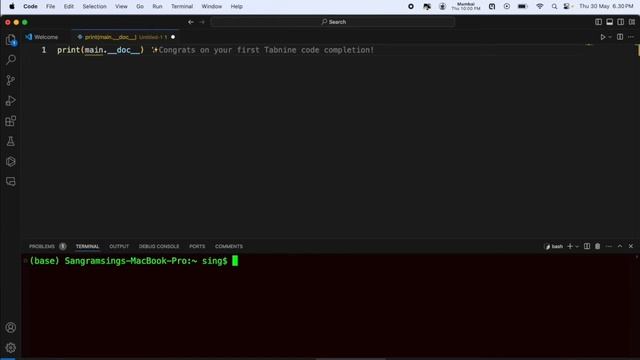Click the Tabnine congrats inline hint

tap(263, 50)
